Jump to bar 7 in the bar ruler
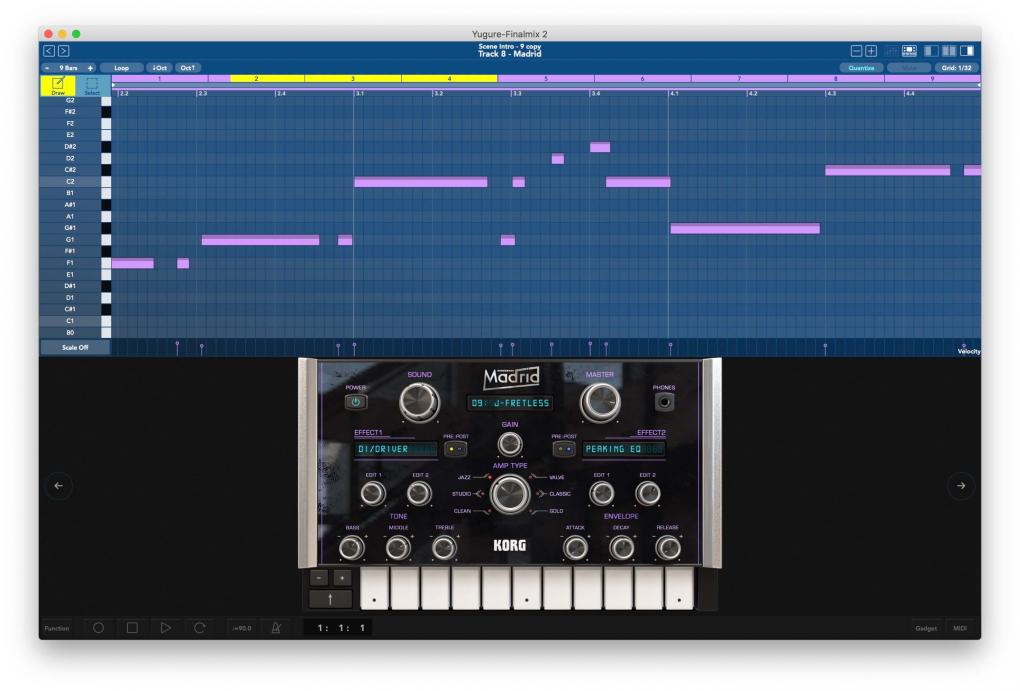 point(739,79)
